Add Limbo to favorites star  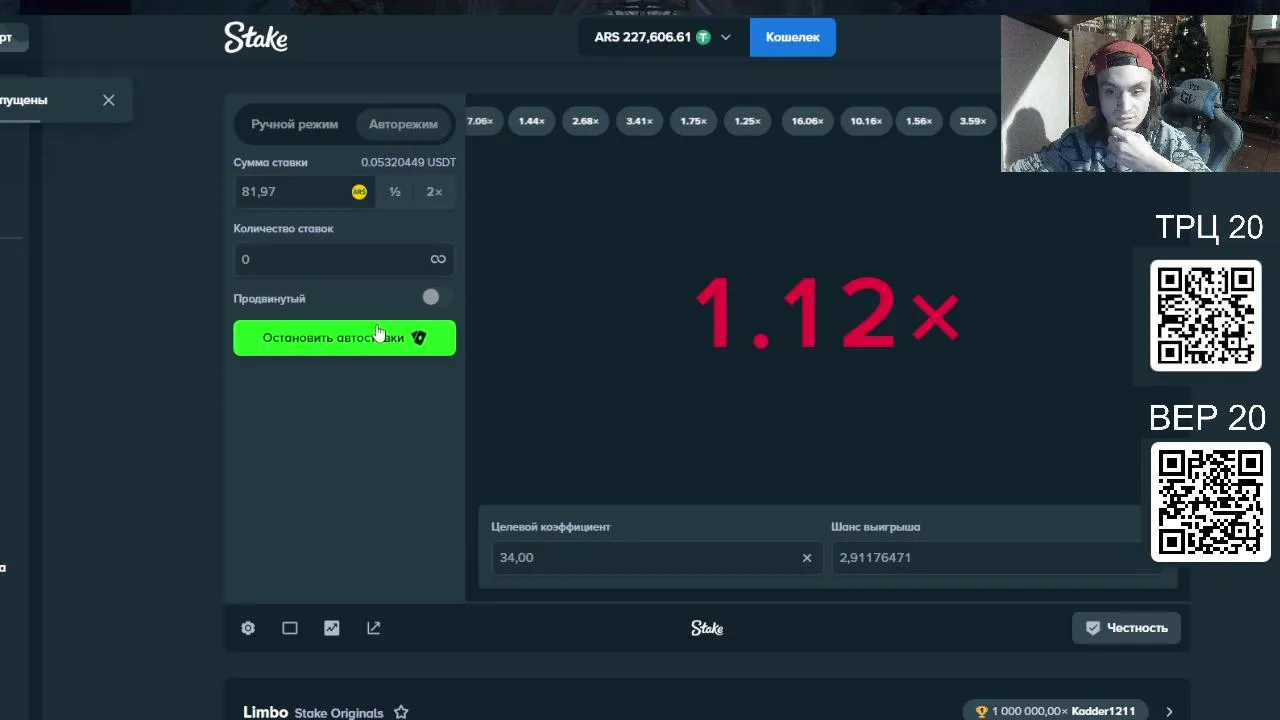point(401,712)
